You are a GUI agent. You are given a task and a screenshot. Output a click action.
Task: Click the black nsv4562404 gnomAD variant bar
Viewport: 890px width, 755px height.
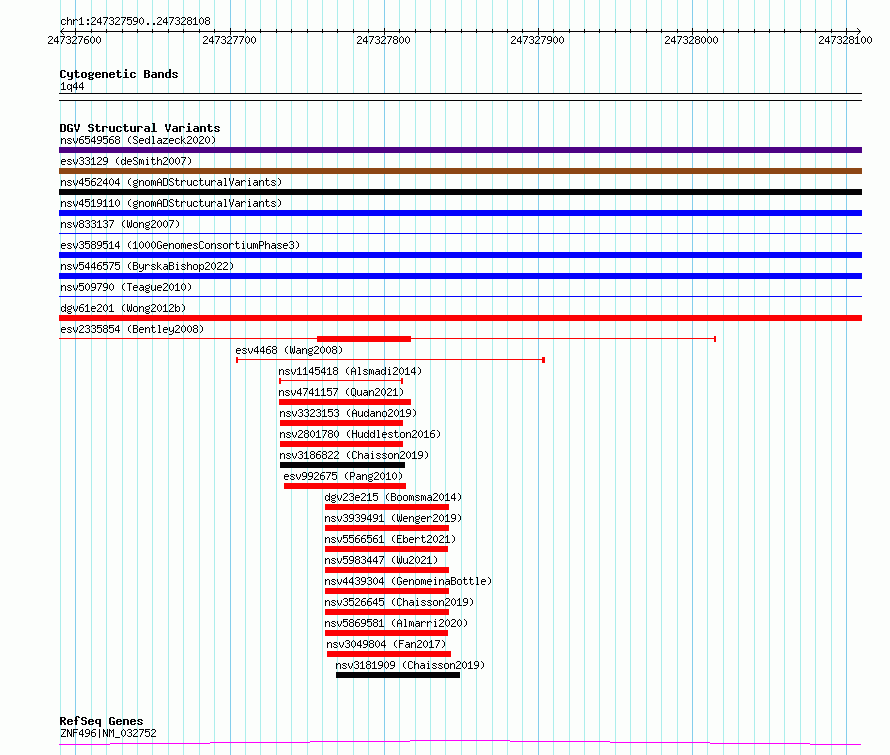pos(460,192)
